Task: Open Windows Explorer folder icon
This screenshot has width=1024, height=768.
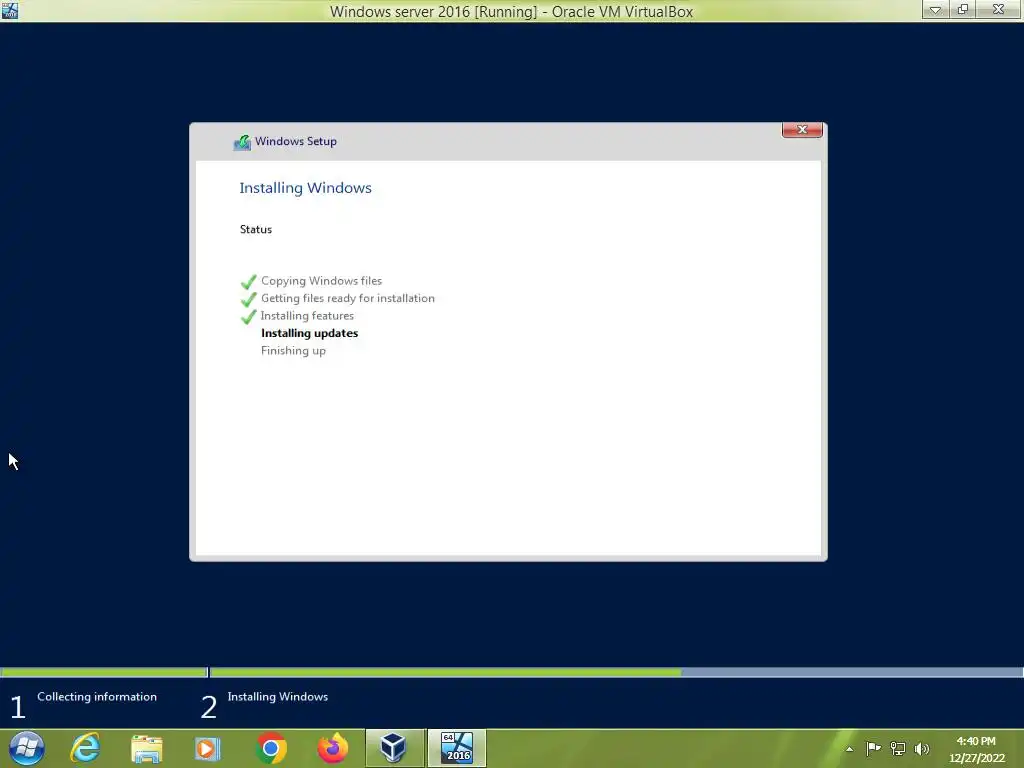Action: tap(146, 748)
